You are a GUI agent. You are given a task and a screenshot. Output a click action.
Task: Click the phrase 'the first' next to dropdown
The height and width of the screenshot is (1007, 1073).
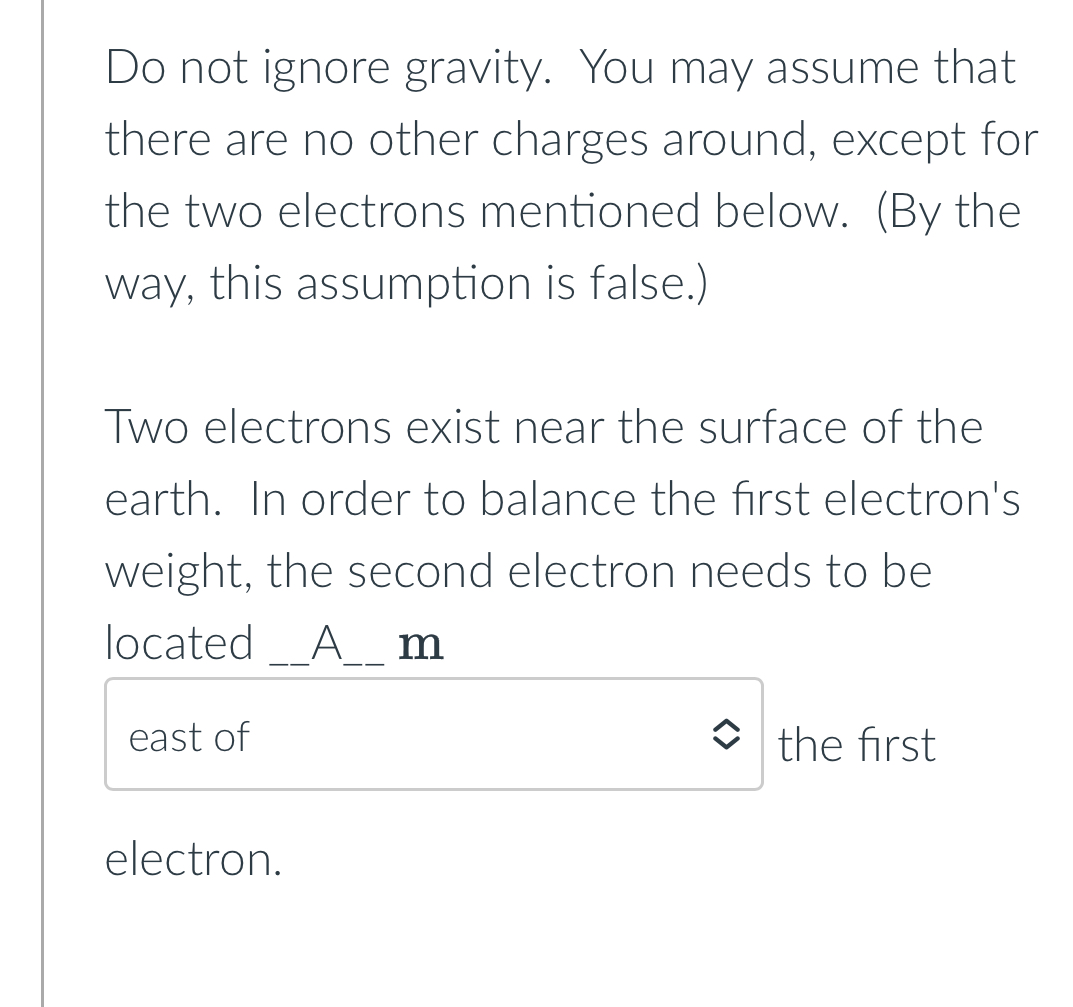(x=856, y=744)
